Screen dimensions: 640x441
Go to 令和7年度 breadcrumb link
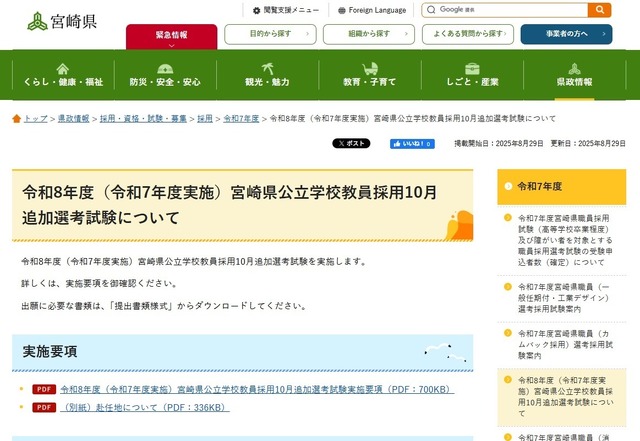click(x=241, y=119)
